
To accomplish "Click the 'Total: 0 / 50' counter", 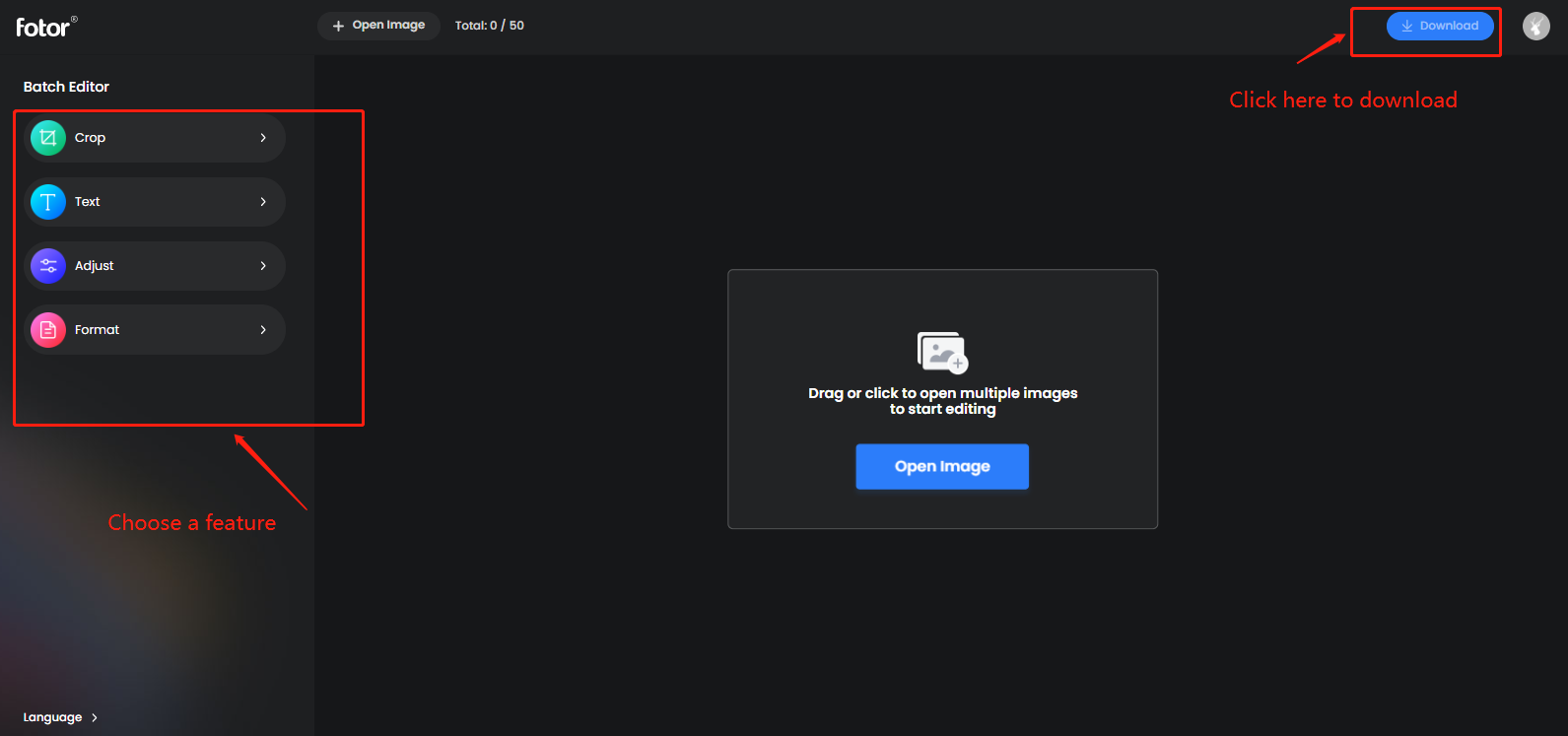I will coord(490,26).
